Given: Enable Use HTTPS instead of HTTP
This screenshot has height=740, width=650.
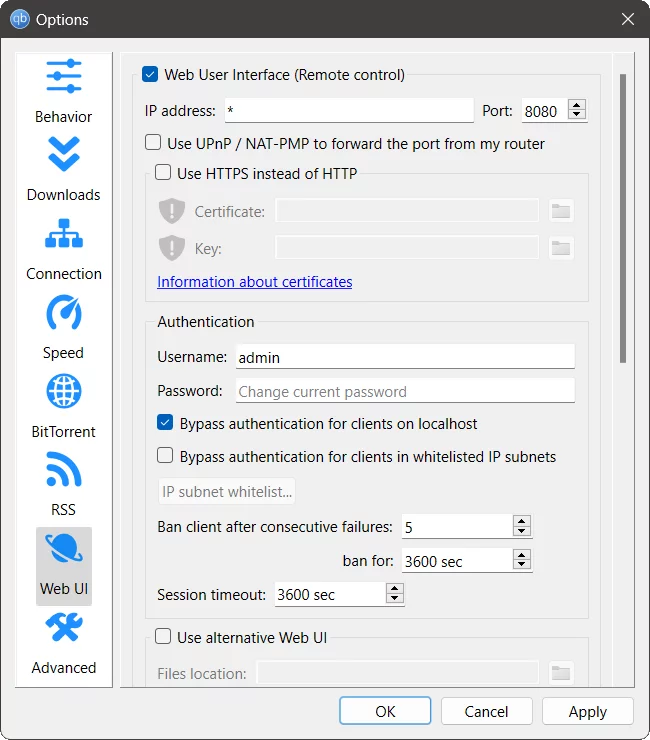Looking at the screenshot, I should point(163,172).
